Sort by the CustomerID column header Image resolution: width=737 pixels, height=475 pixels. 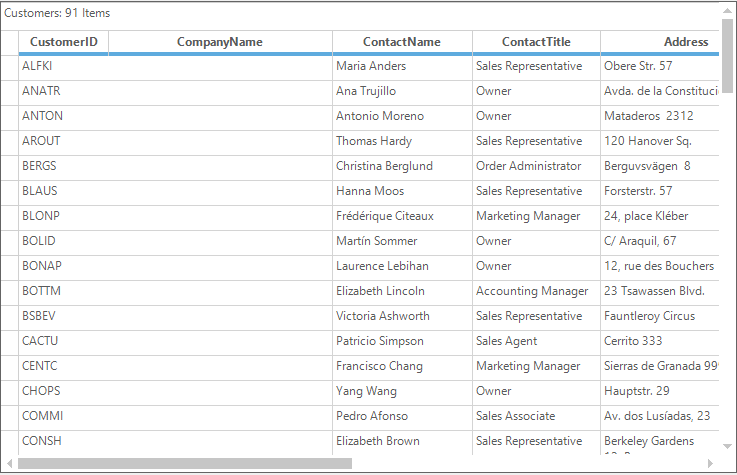click(63, 42)
